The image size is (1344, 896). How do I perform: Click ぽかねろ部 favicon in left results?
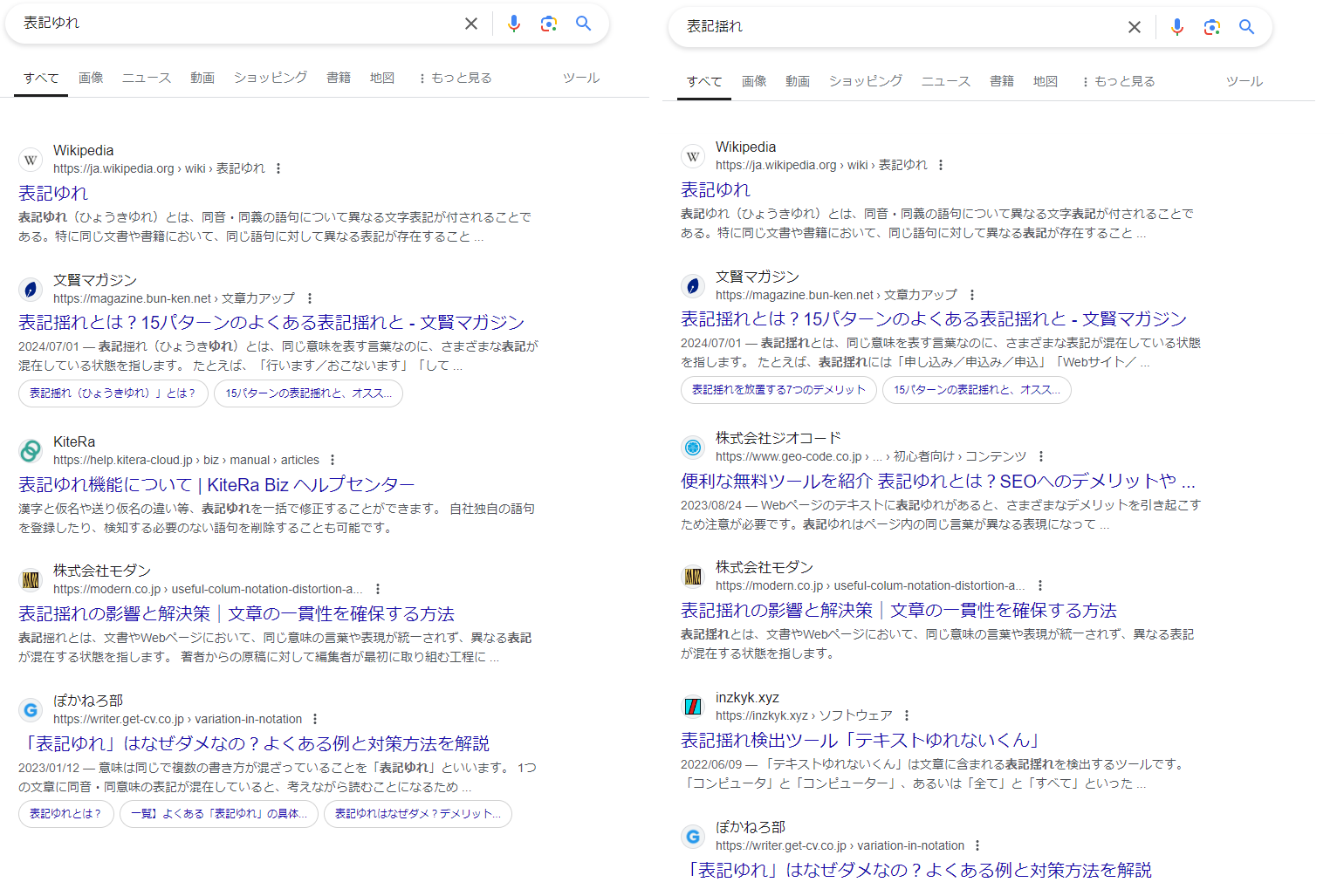(x=31, y=710)
